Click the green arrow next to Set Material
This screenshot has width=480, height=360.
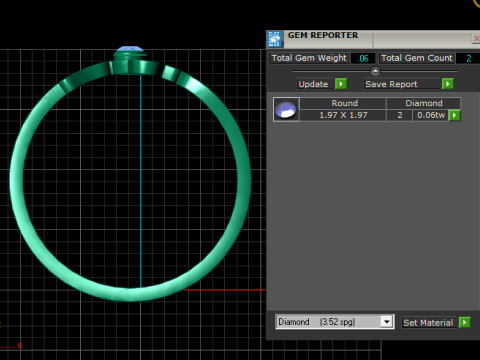464,322
